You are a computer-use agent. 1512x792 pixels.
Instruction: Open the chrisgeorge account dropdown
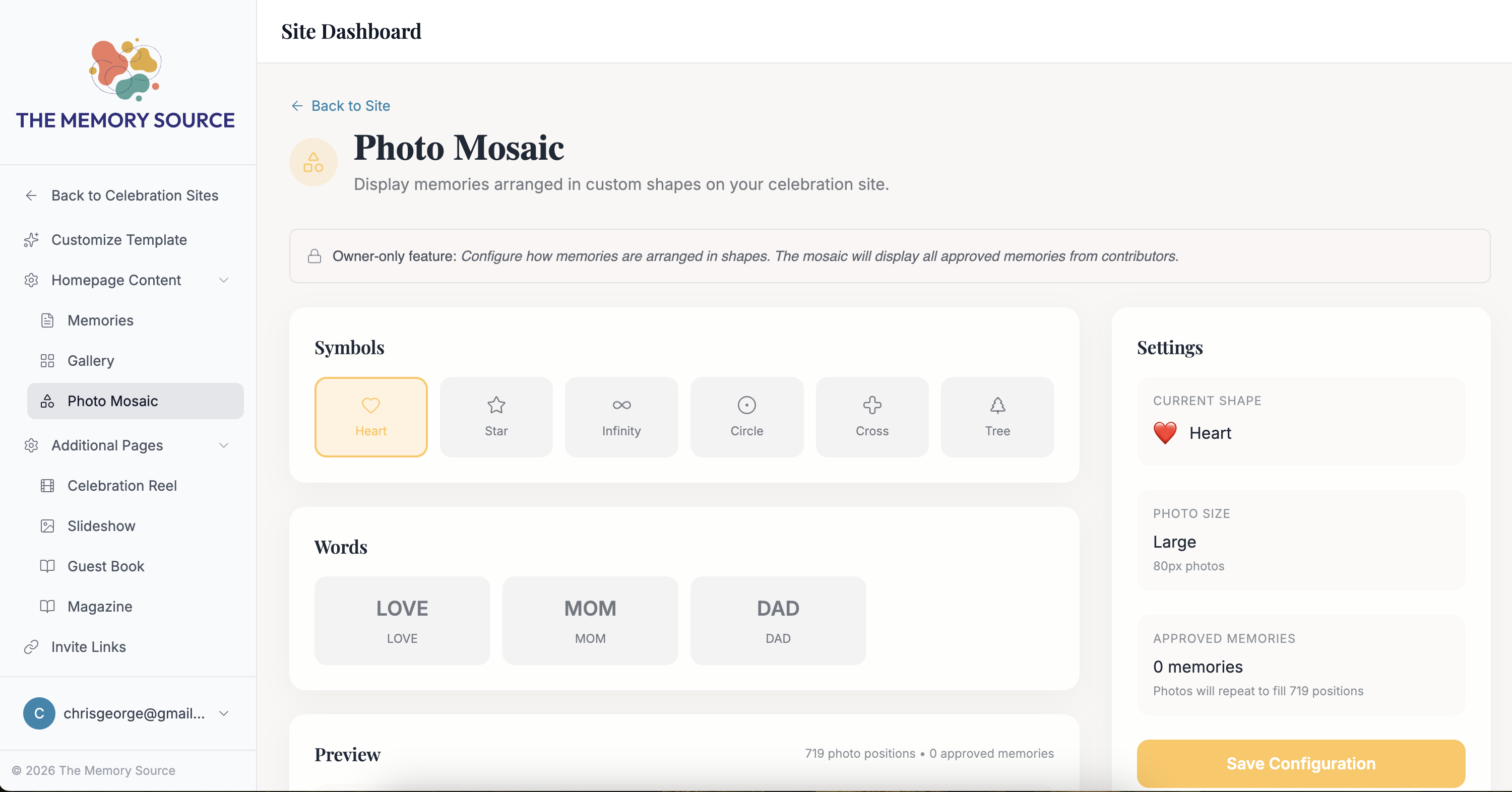224,713
